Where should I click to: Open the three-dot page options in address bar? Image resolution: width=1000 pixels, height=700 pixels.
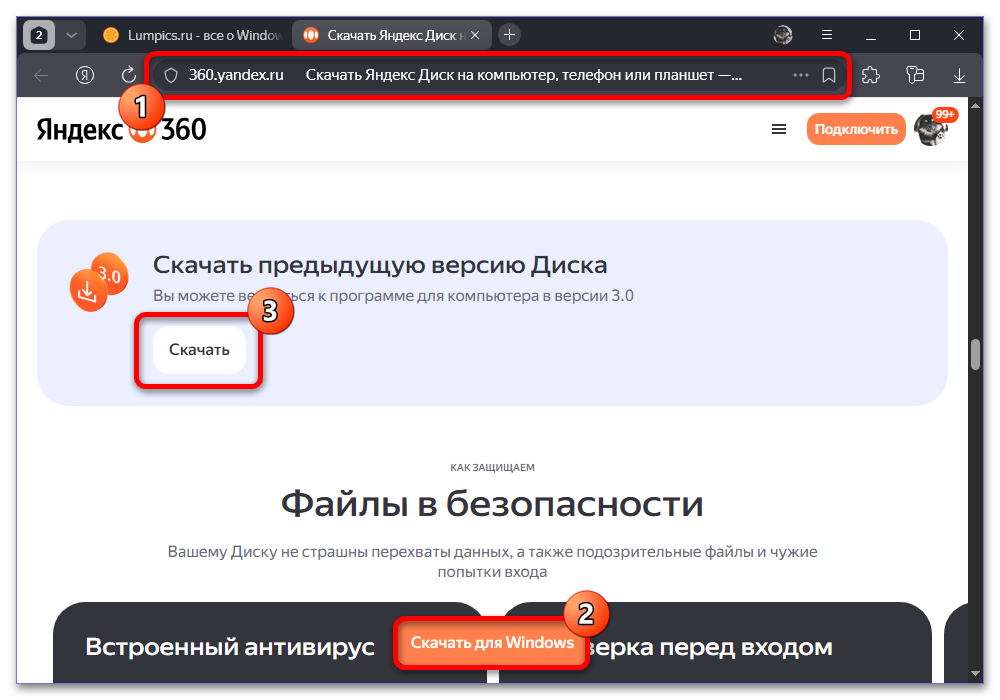pyautogui.click(x=800, y=75)
